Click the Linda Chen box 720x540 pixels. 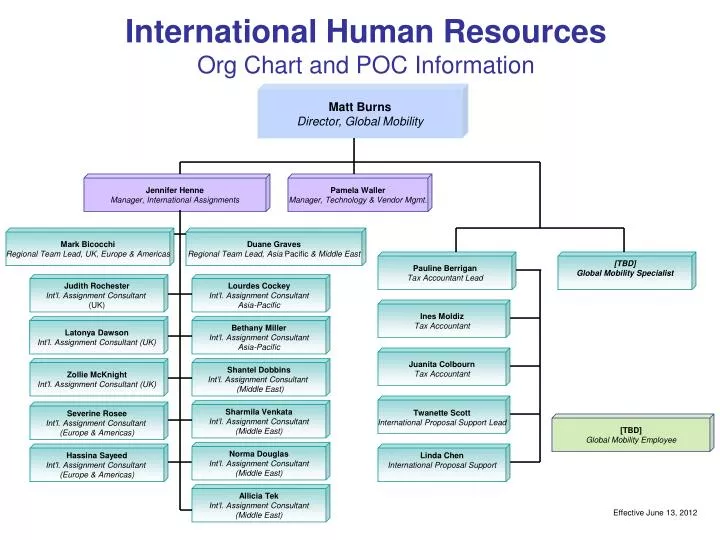click(444, 463)
